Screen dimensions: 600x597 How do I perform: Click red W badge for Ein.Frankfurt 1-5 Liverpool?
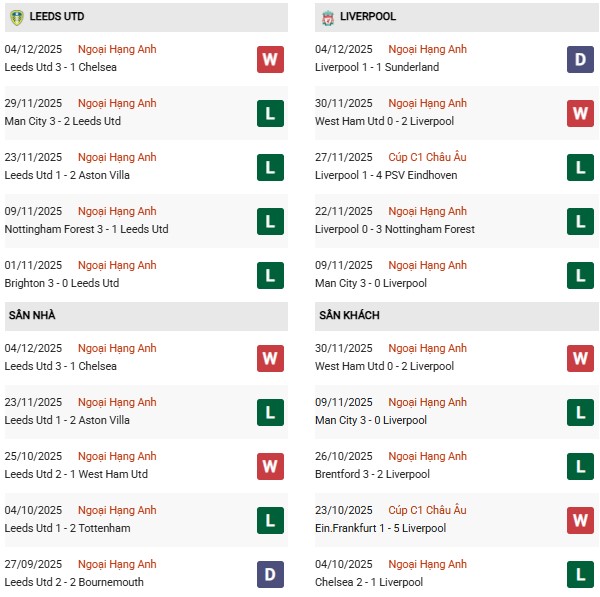[x=581, y=520]
